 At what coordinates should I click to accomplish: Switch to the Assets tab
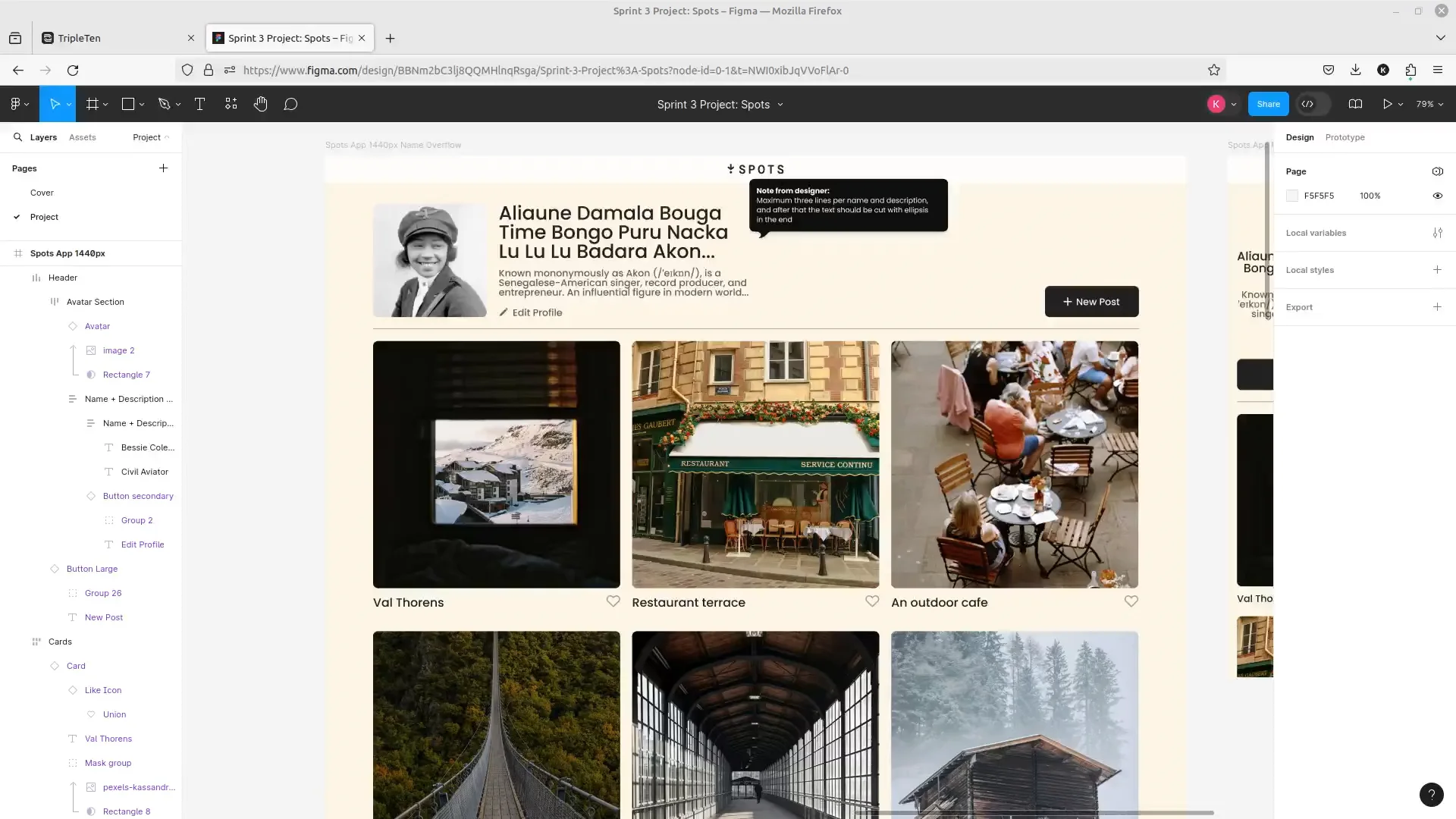(x=82, y=137)
